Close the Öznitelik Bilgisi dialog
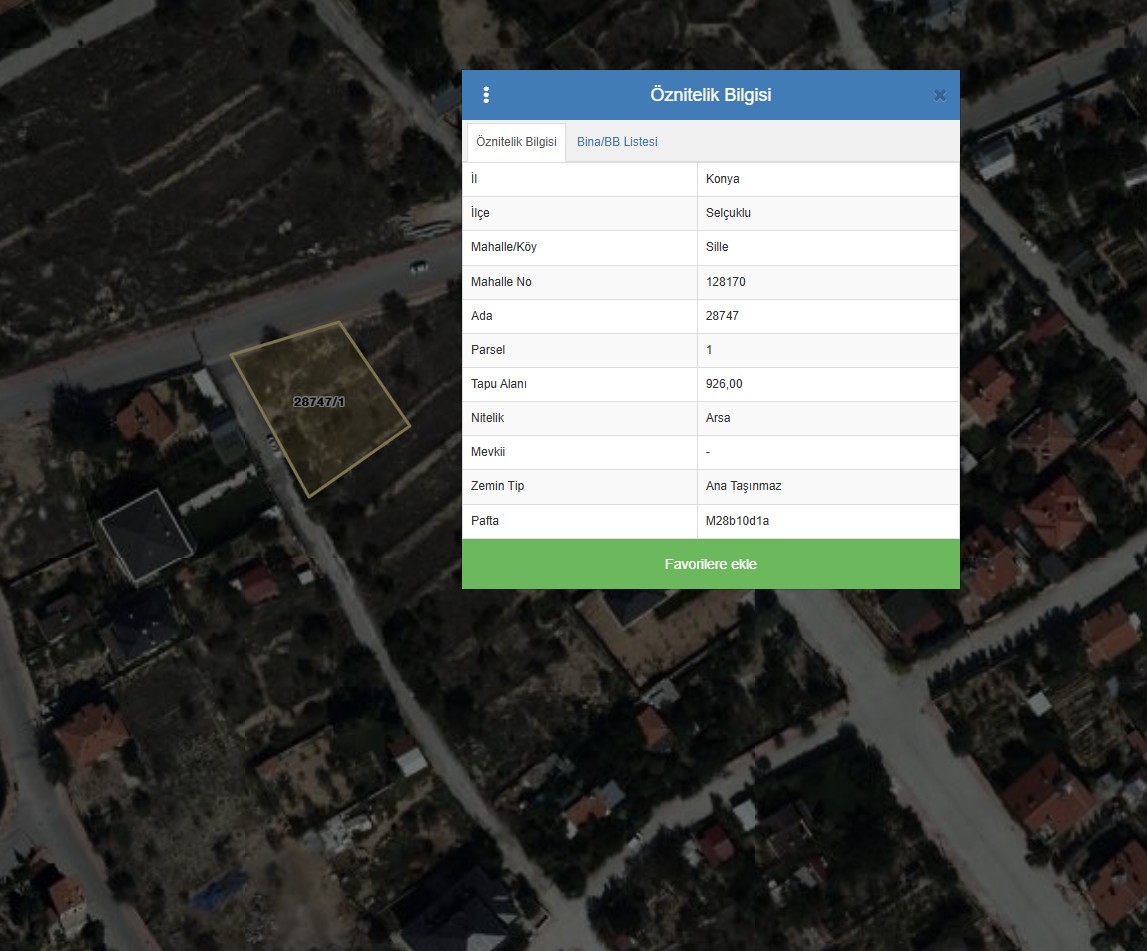The image size is (1147, 951). tap(940, 95)
